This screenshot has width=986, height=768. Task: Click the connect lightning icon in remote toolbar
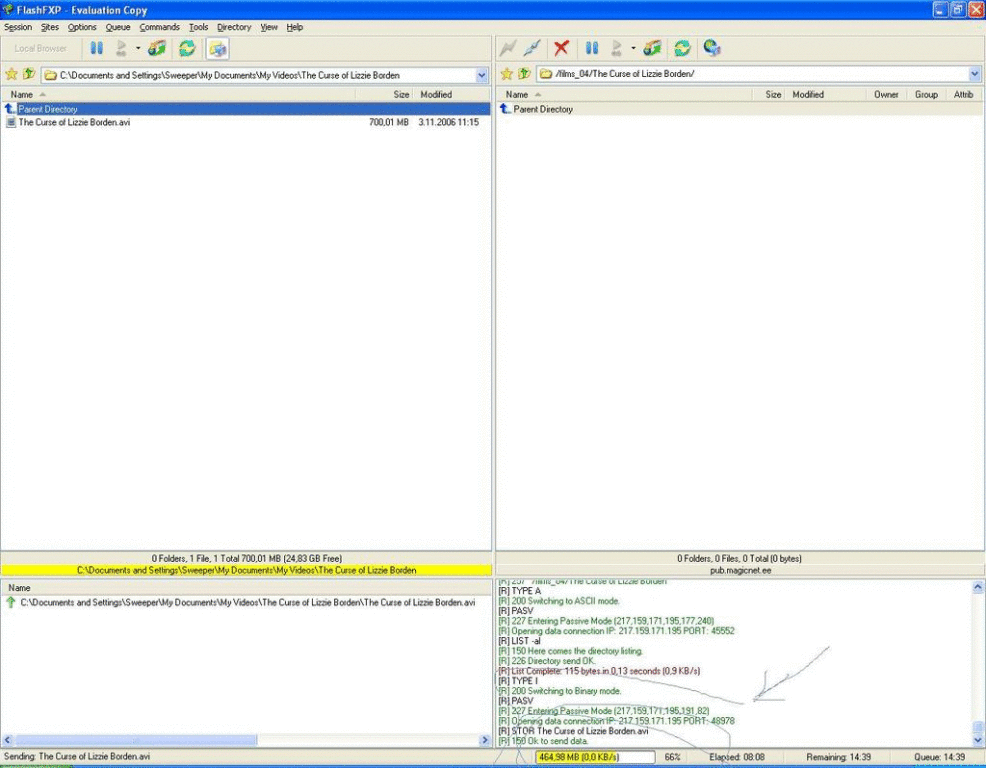click(x=508, y=48)
